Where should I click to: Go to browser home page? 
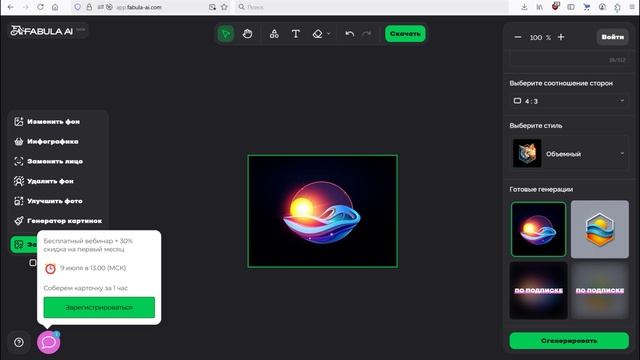point(55,7)
